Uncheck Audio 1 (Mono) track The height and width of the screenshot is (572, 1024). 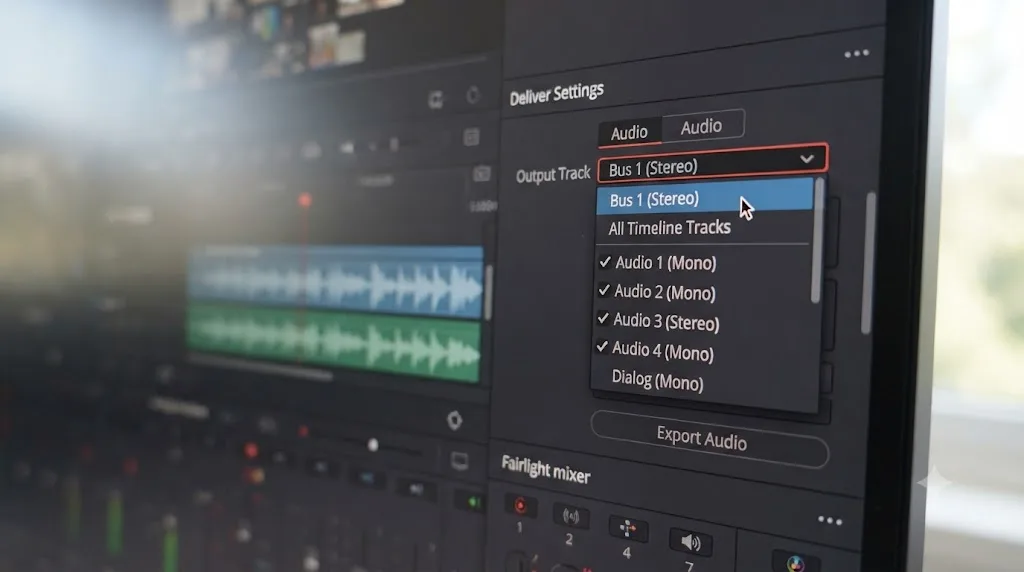[605, 262]
